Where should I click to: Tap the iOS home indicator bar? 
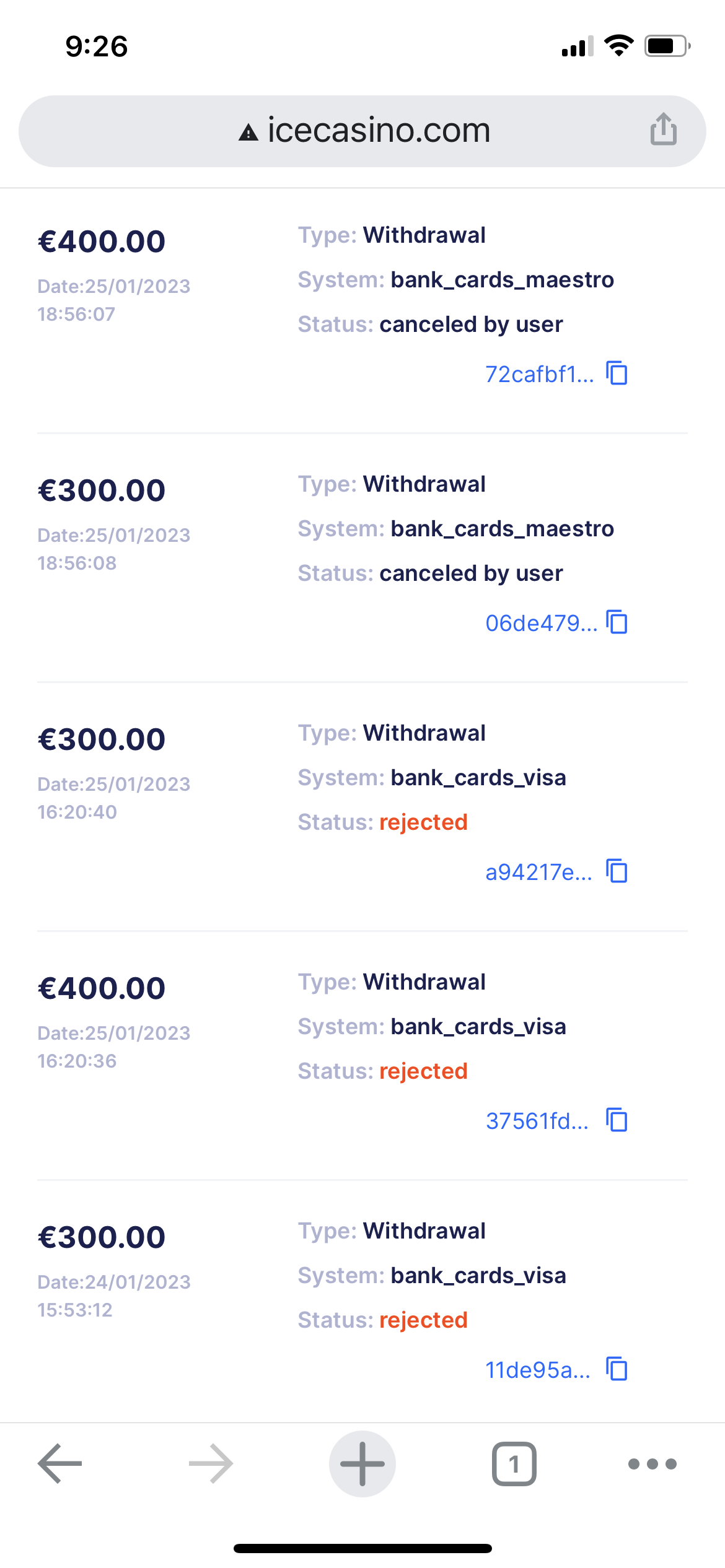point(362,1549)
